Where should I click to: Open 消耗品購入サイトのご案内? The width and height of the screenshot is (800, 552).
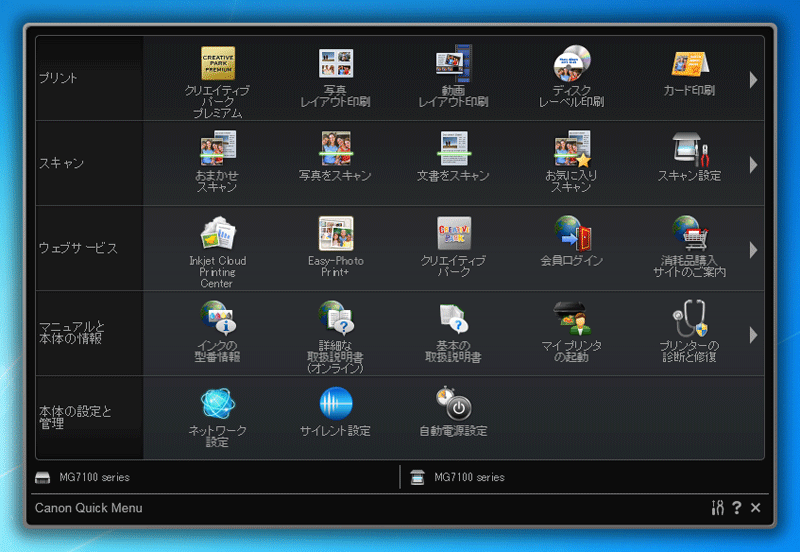pyautogui.click(x=690, y=234)
